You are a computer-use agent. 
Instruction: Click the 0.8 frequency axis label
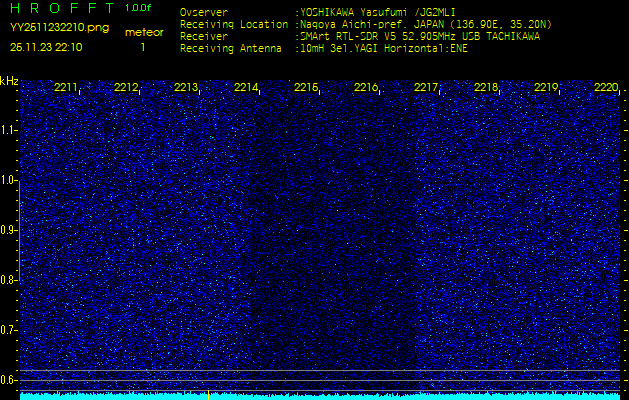tap(8, 280)
